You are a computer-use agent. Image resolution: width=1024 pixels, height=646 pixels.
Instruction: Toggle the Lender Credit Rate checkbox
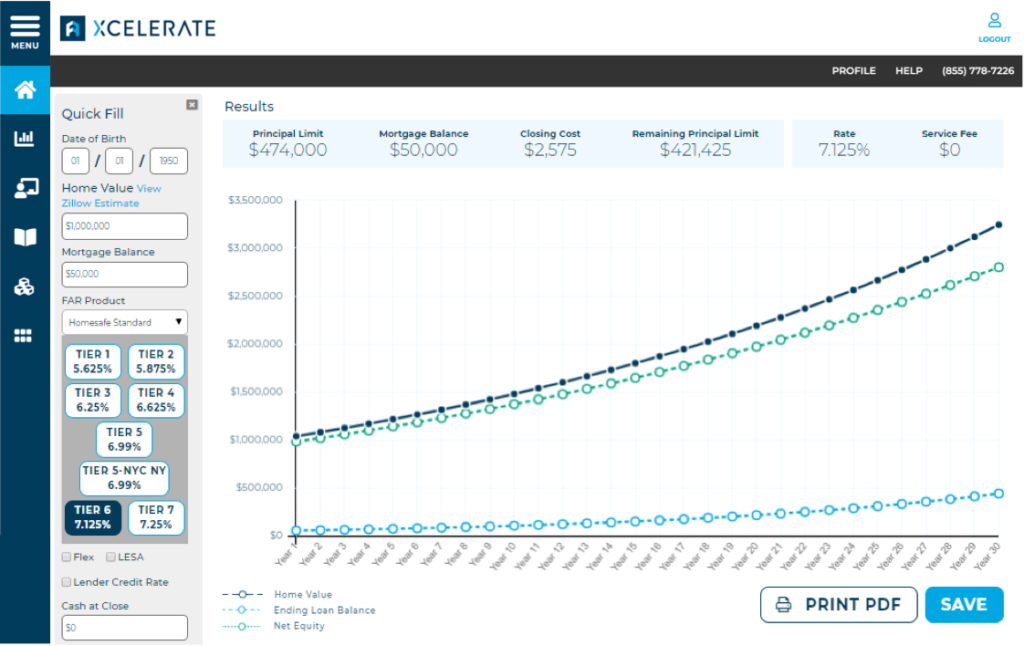point(67,582)
